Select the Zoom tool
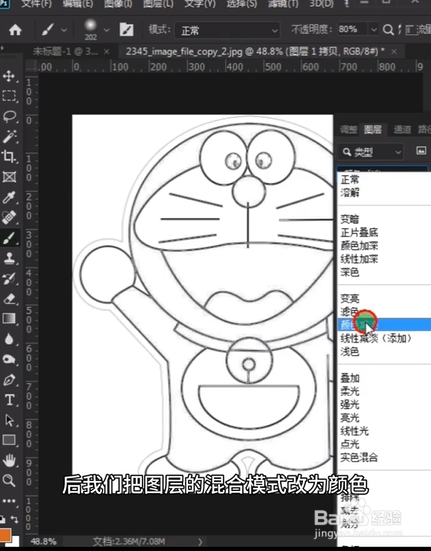Image resolution: width=431 pixels, height=551 pixels. 9,480
